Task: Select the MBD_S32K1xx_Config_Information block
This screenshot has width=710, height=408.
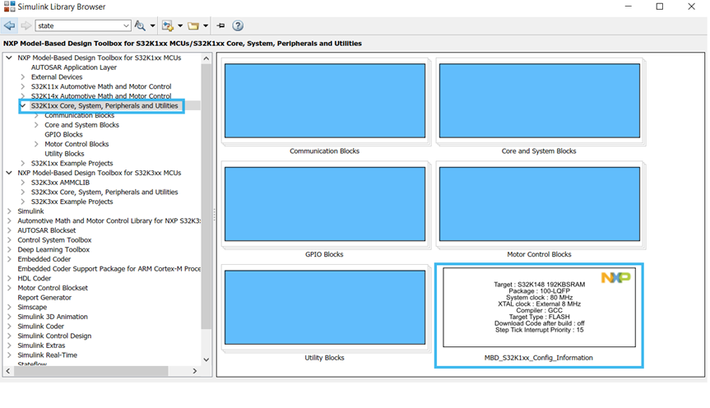Action: [539, 307]
